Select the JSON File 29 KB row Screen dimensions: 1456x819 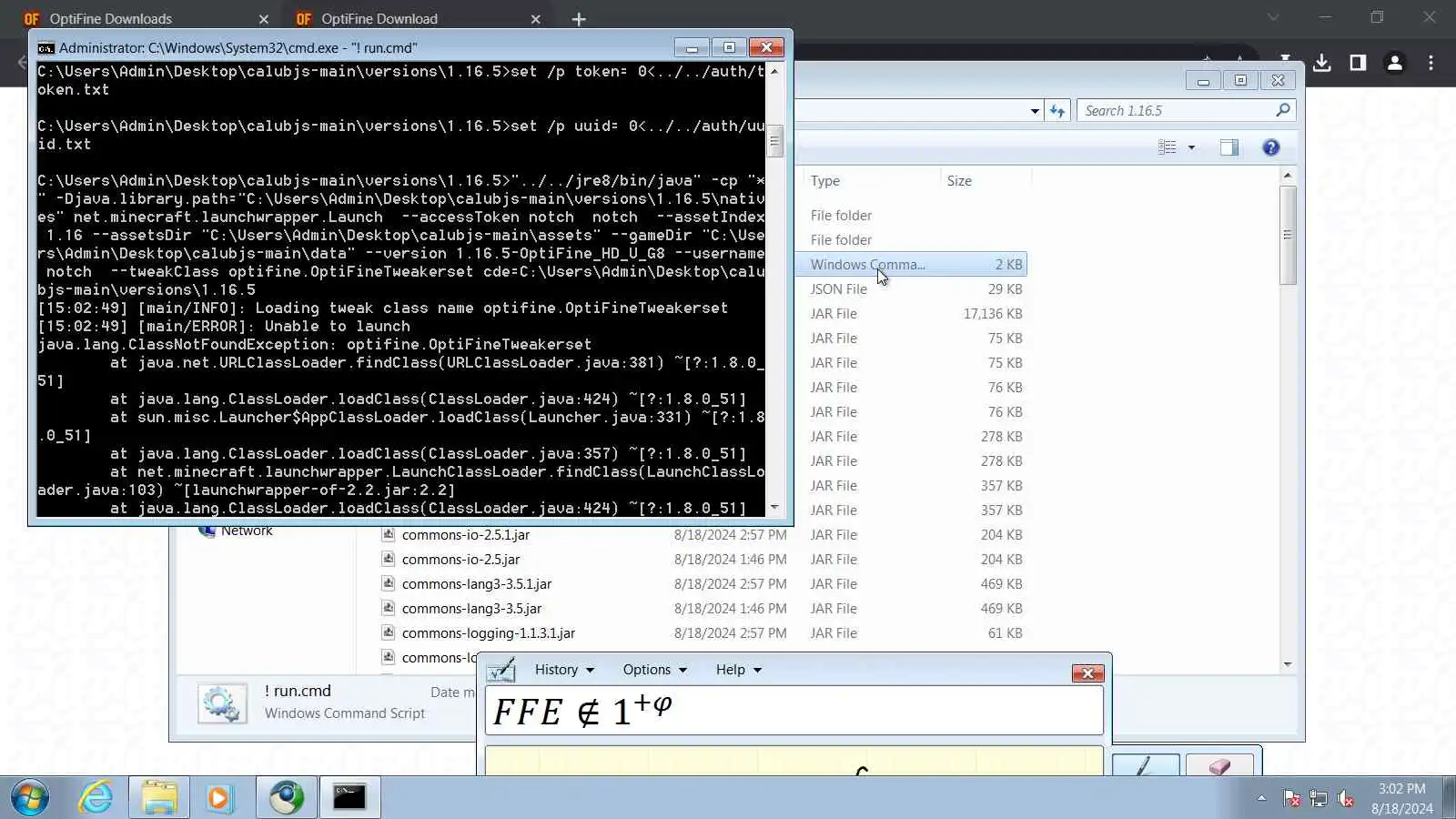[911, 289]
